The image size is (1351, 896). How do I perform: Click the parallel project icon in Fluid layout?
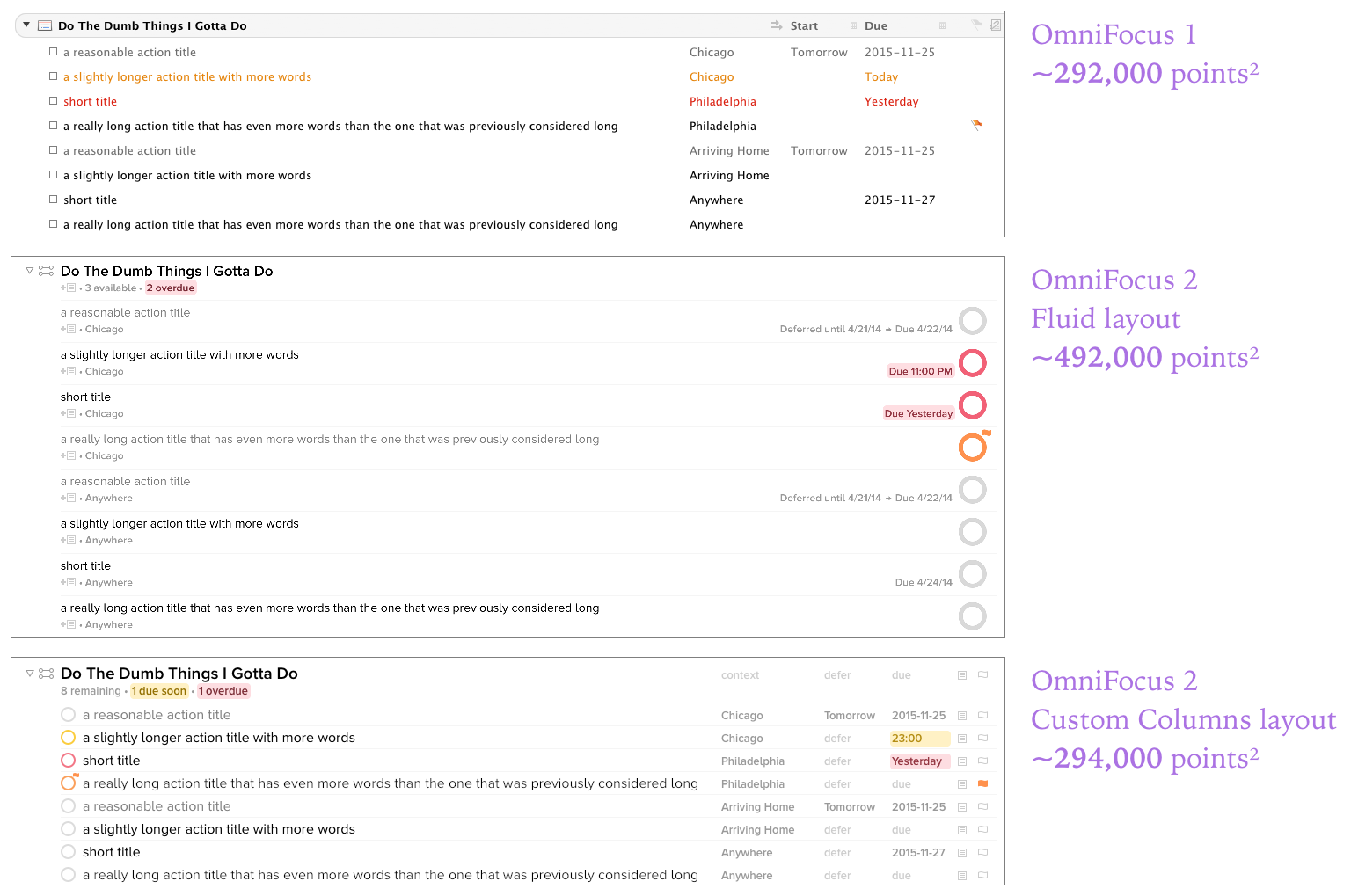(46, 271)
